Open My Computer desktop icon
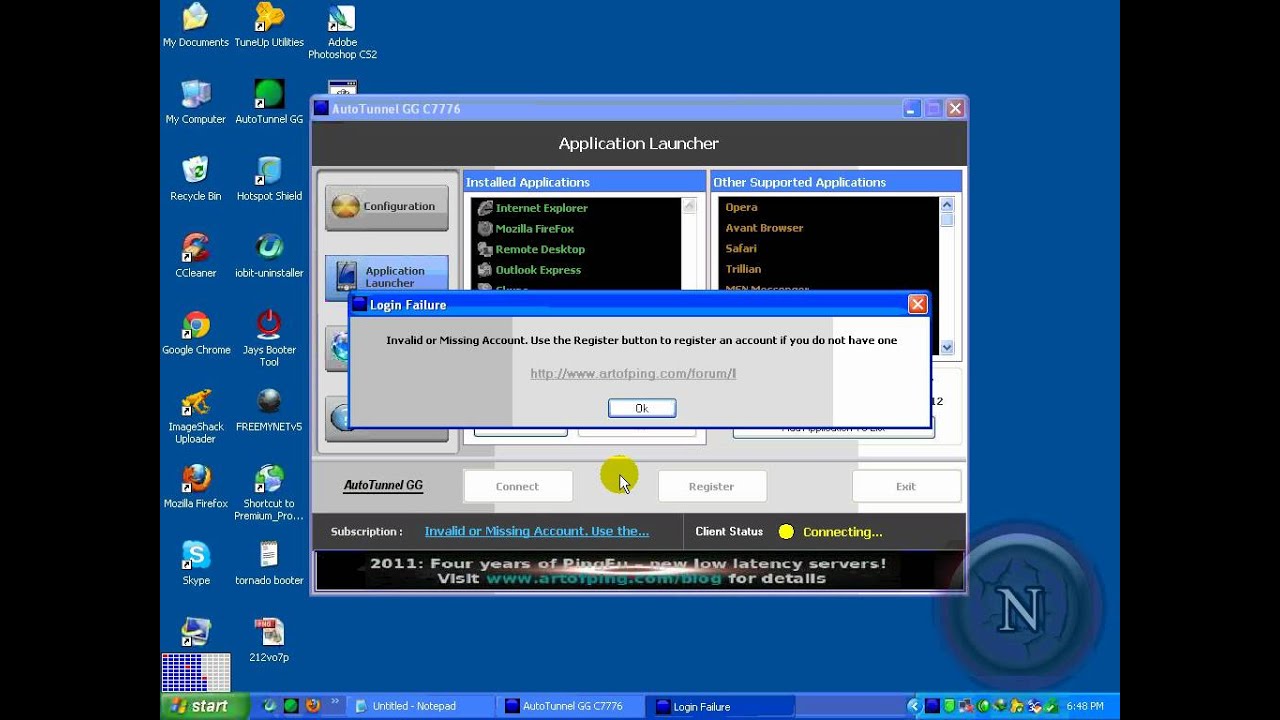The height and width of the screenshot is (720, 1280). [x=195, y=102]
